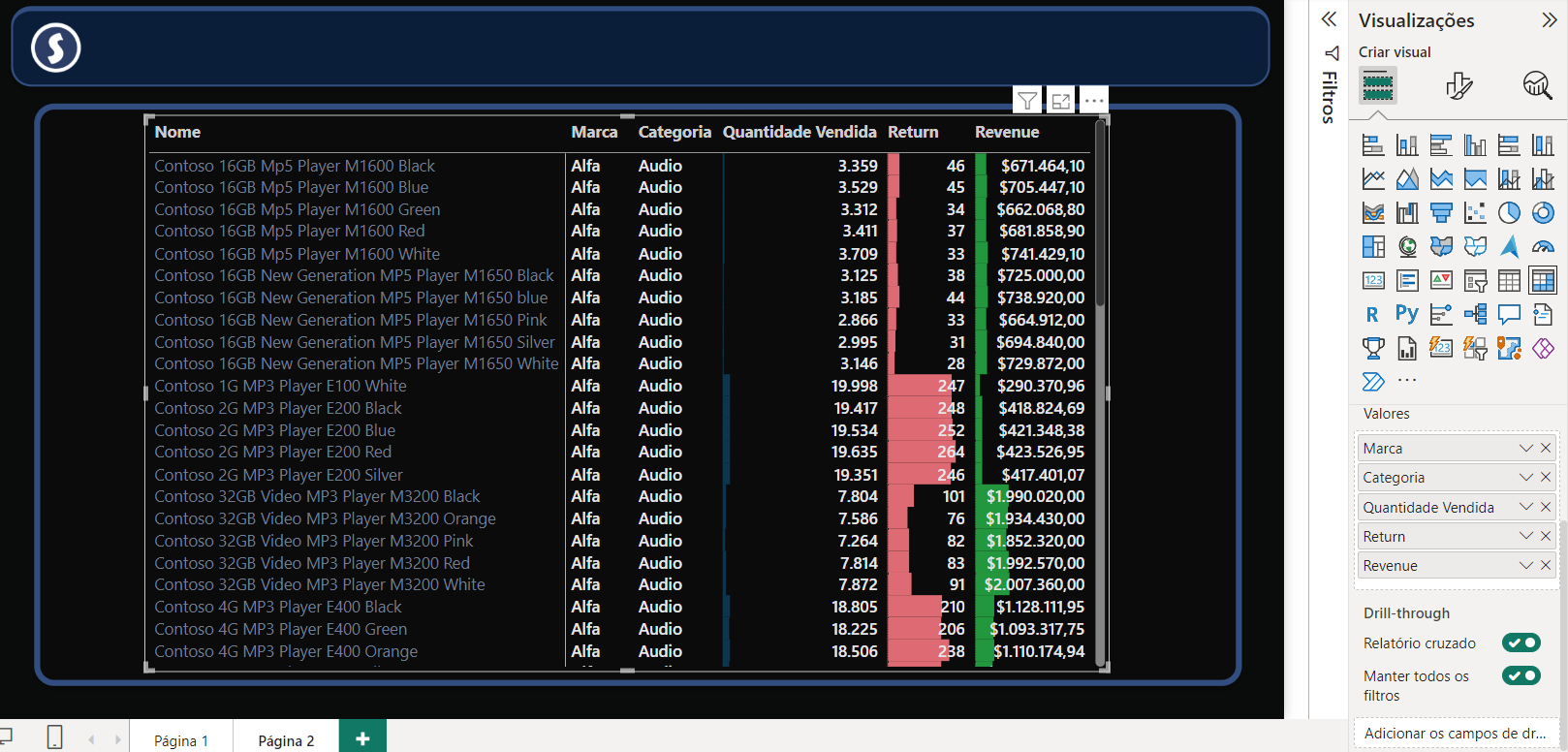Open the Format visual paintbrush pane

tap(1458, 86)
